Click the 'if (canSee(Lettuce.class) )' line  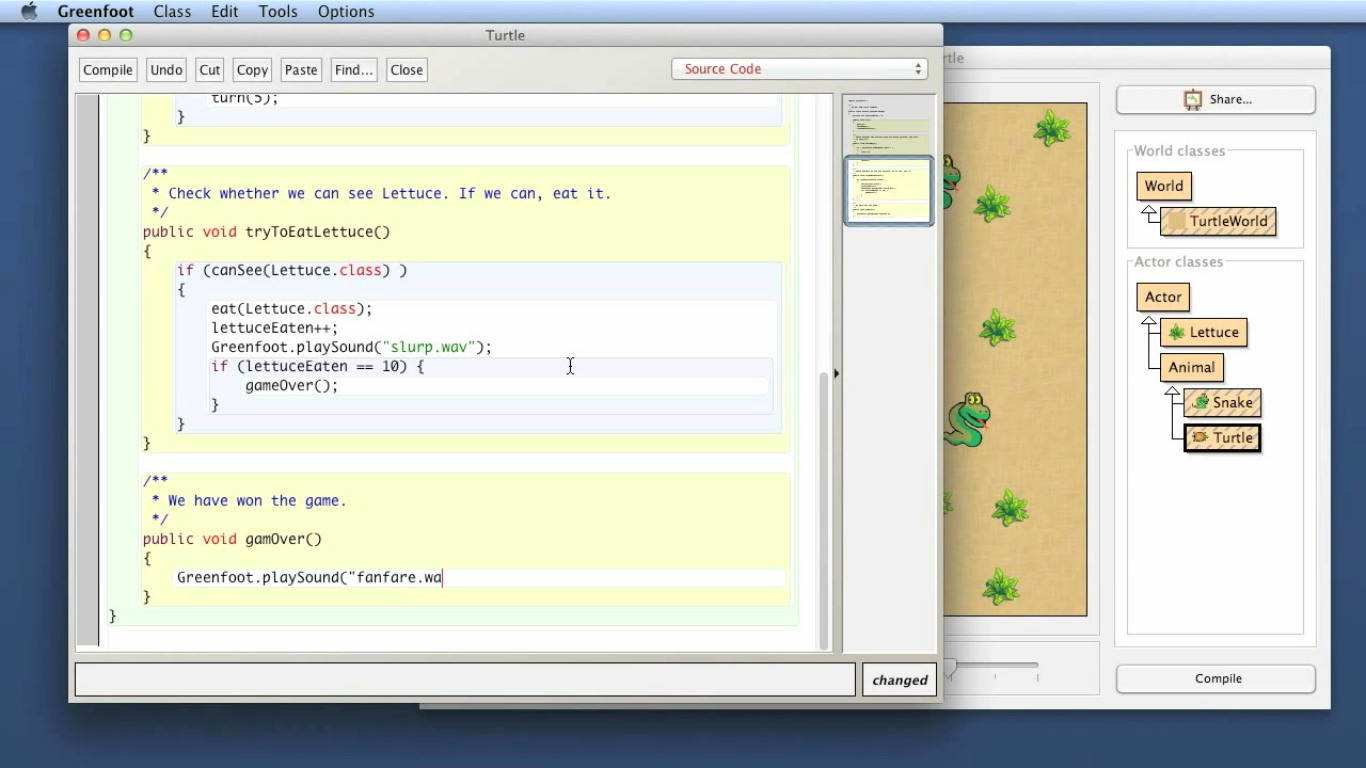(x=292, y=270)
